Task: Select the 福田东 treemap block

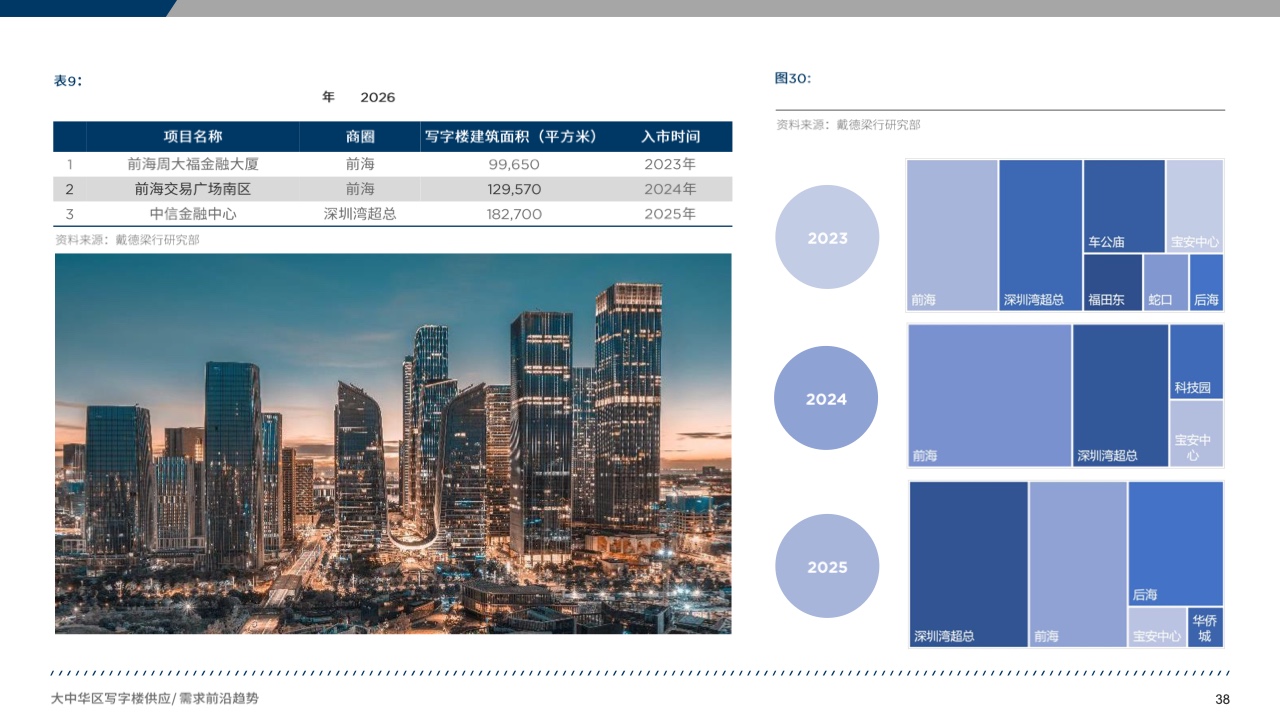Action: (x=1113, y=282)
